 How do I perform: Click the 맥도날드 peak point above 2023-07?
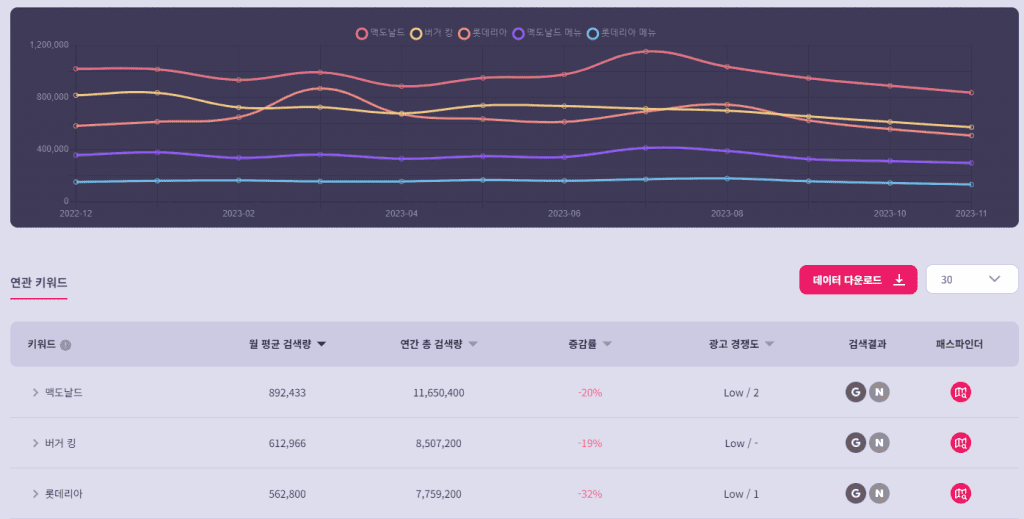click(x=646, y=51)
